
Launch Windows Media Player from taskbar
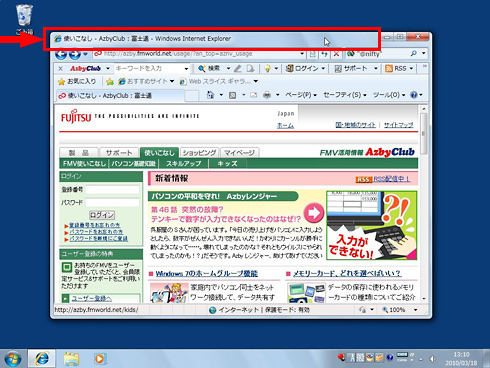(99, 359)
